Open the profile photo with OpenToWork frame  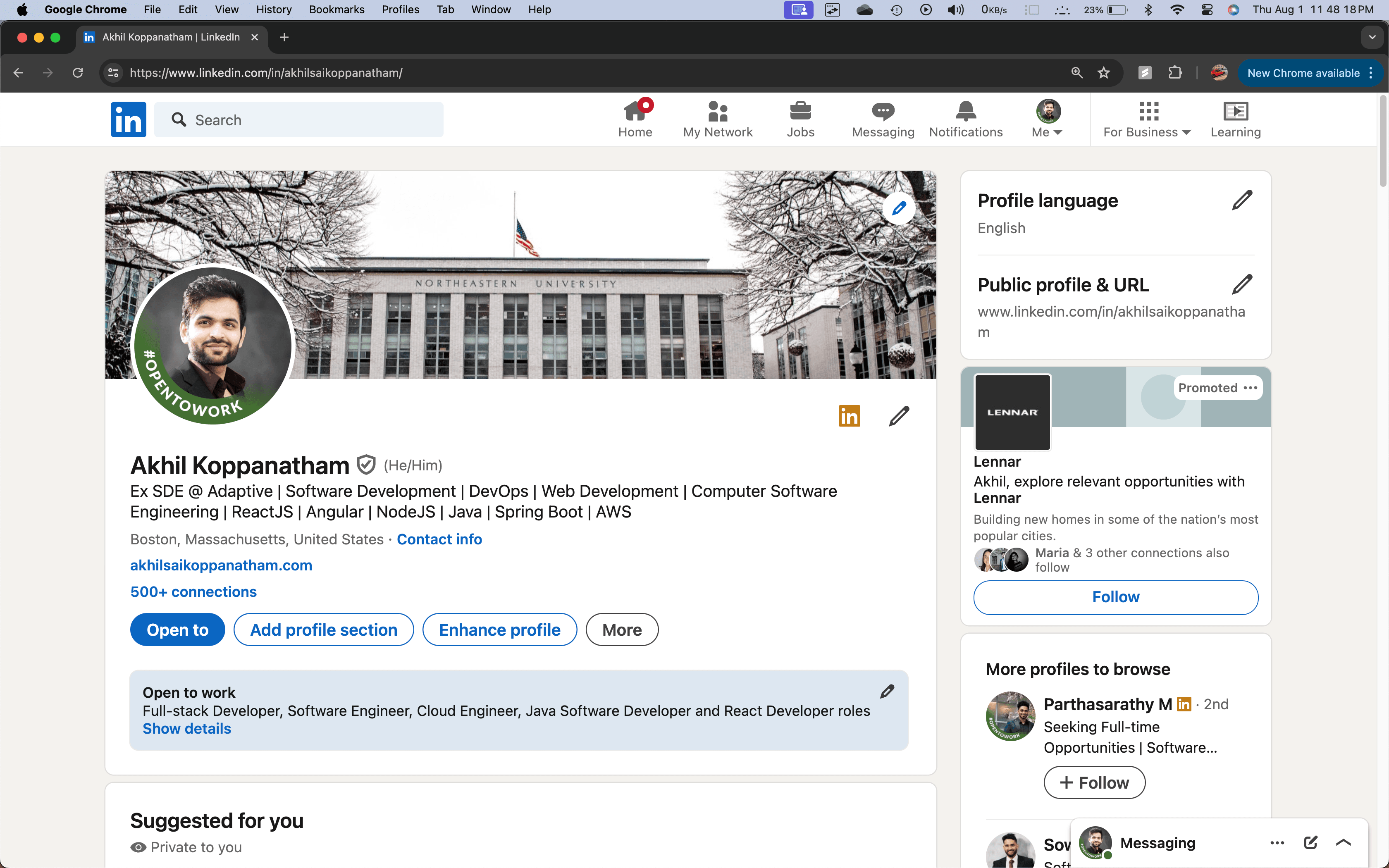click(213, 346)
